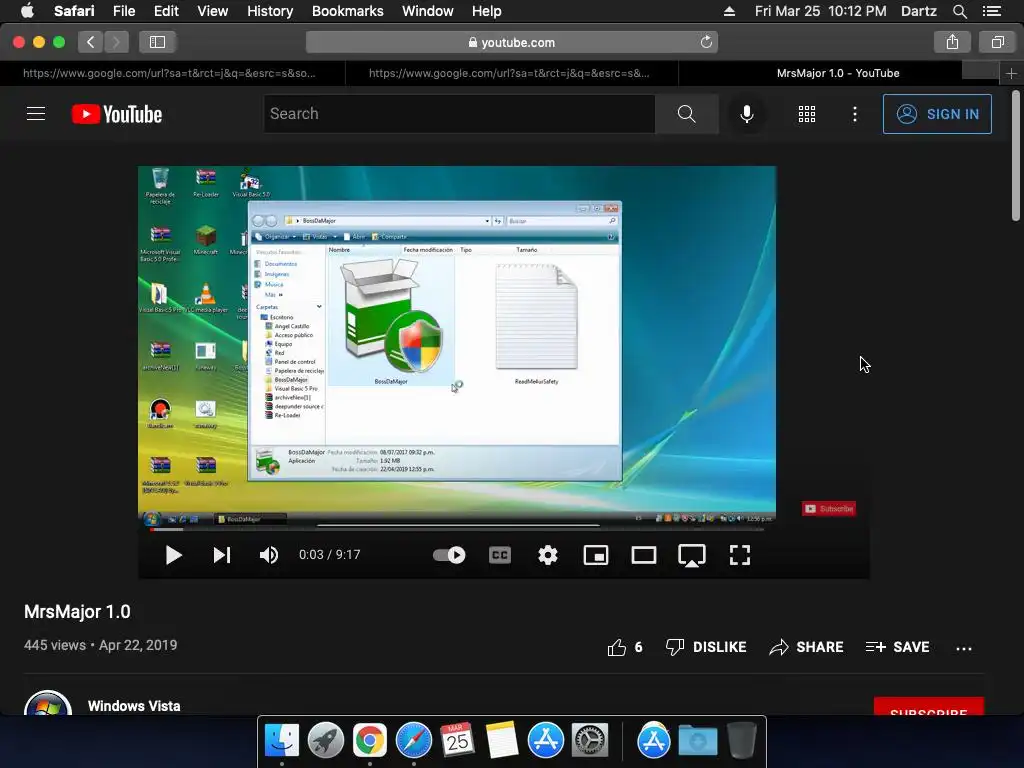Click the DISLIKE button
The width and height of the screenshot is (1024, 768).
tap(706, 647)
